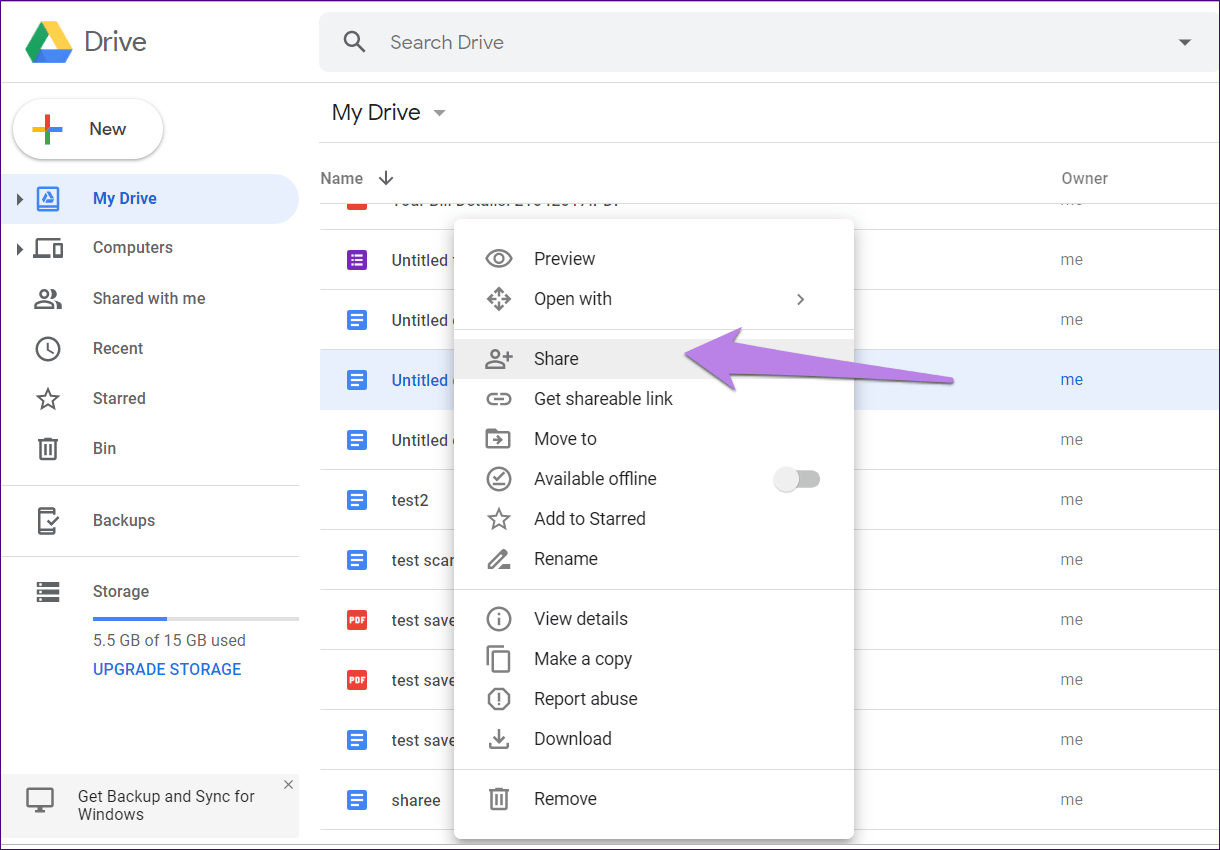The width and height of the screenshot is (1220, 850).
Task: Click the Move to folder icon
Action: [x=498, y=439]
